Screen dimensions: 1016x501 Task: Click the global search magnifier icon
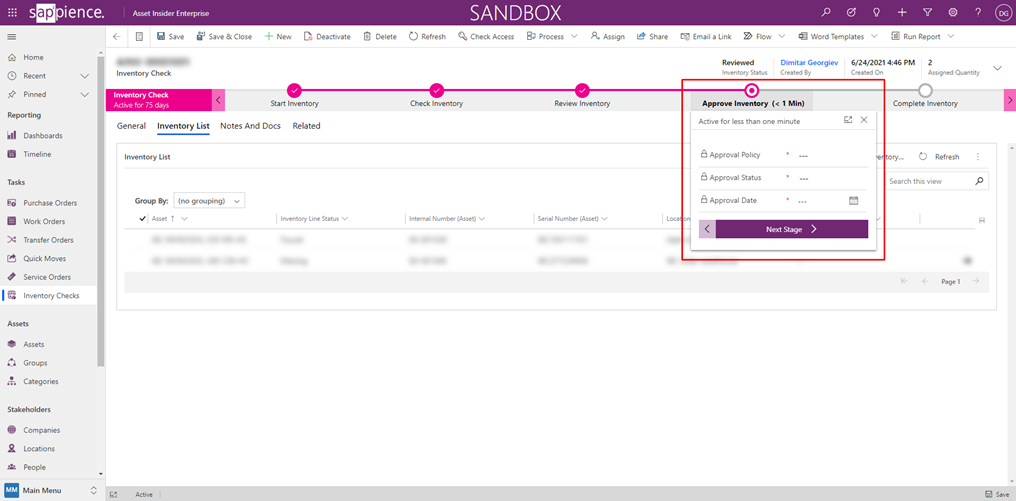pyautogui.click(x=826, y=12)
